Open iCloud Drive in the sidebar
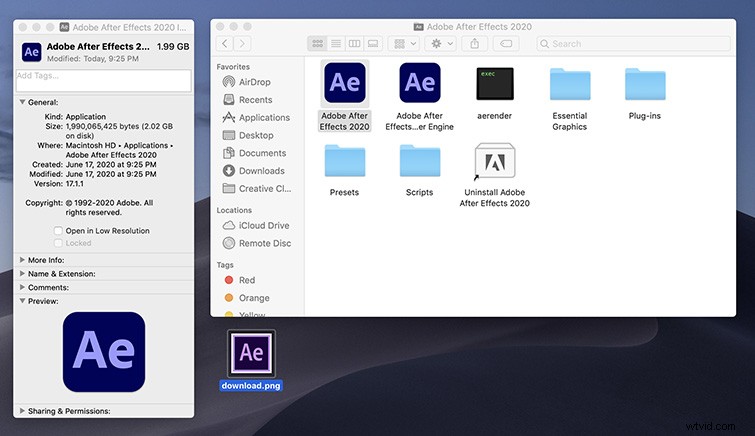Screen dimensions: 755x436 (x=256, y=225)
